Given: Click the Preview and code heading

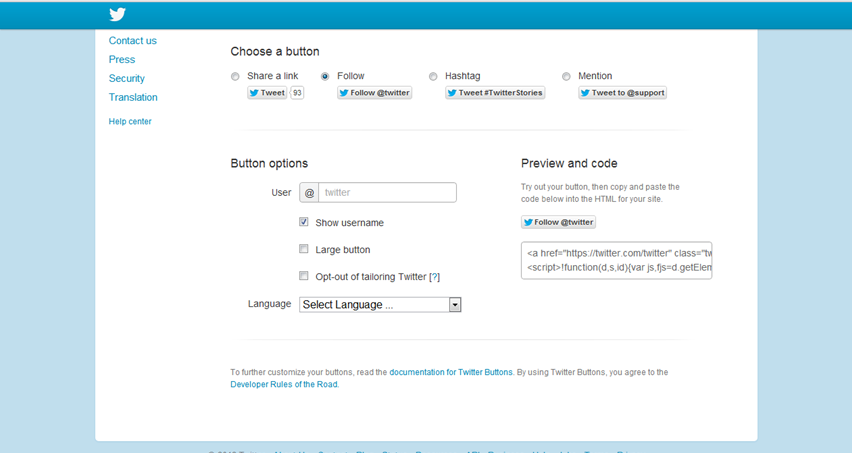Looking at the screenshot, I should [569, 163].
